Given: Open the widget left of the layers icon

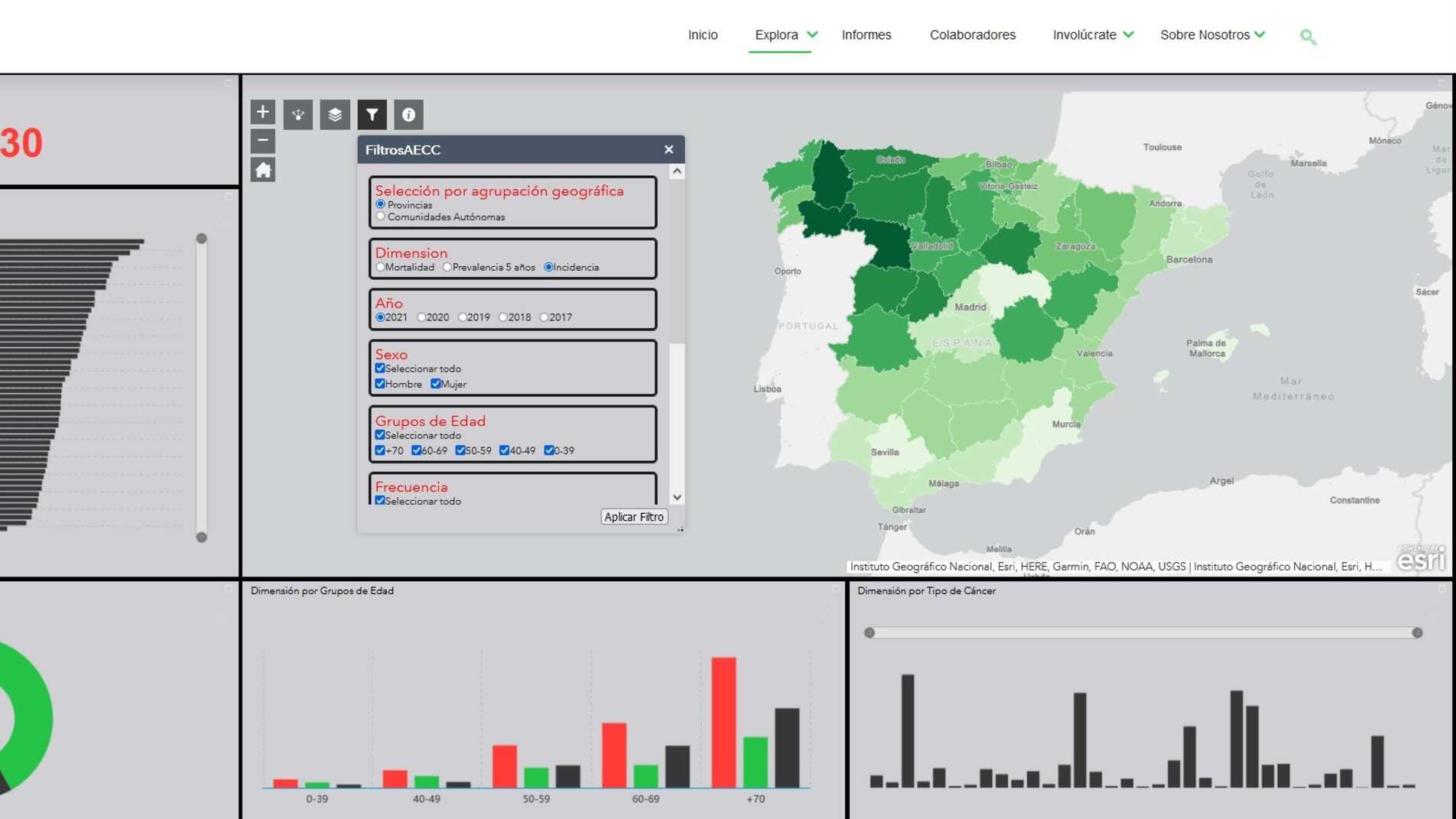Looking at the screenshot, I should (298, 115).
